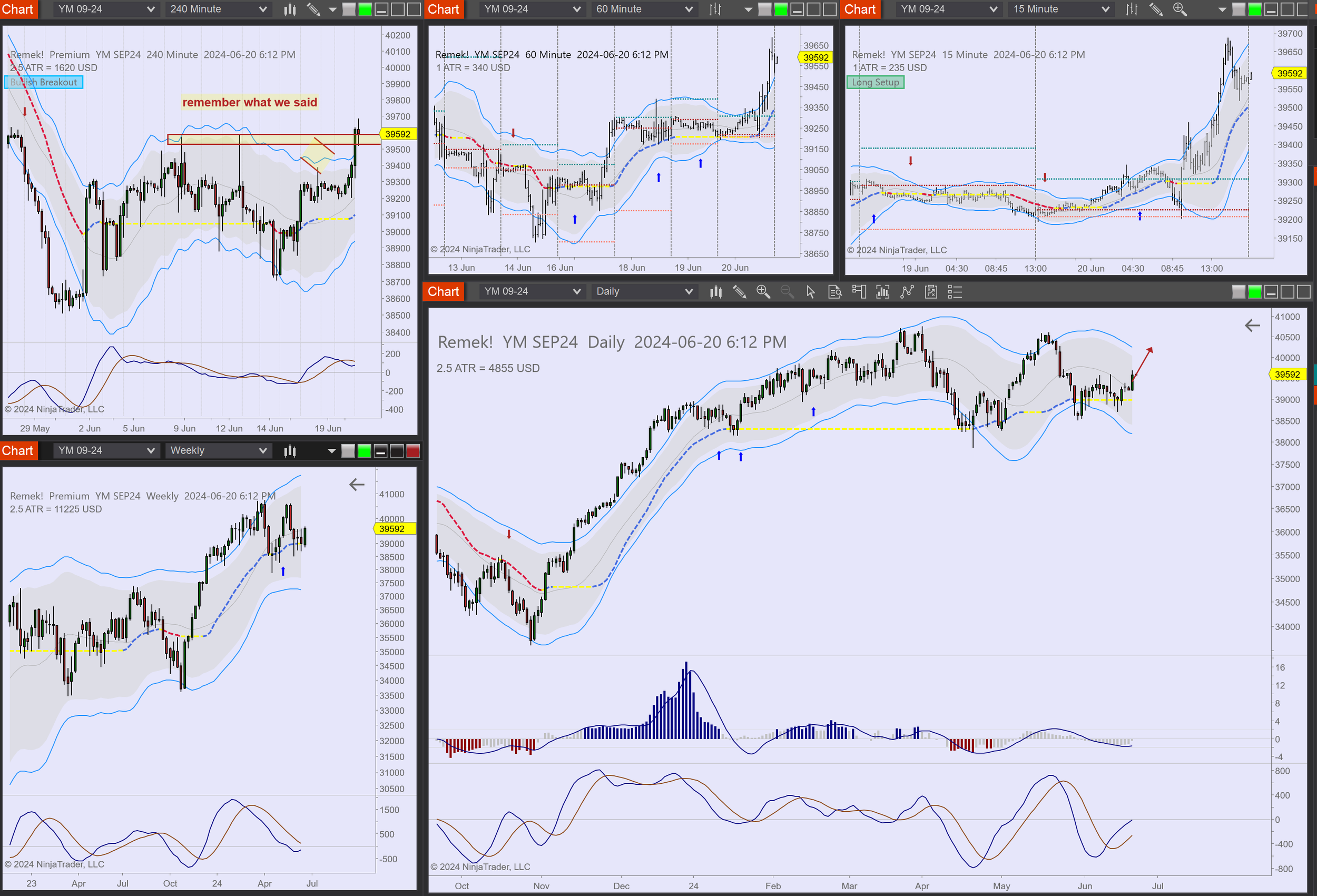Click the Cursor pointer icon on Daily chart toolbar
This screenshot has height=896, width=1317.
click(x=811, y=291)
